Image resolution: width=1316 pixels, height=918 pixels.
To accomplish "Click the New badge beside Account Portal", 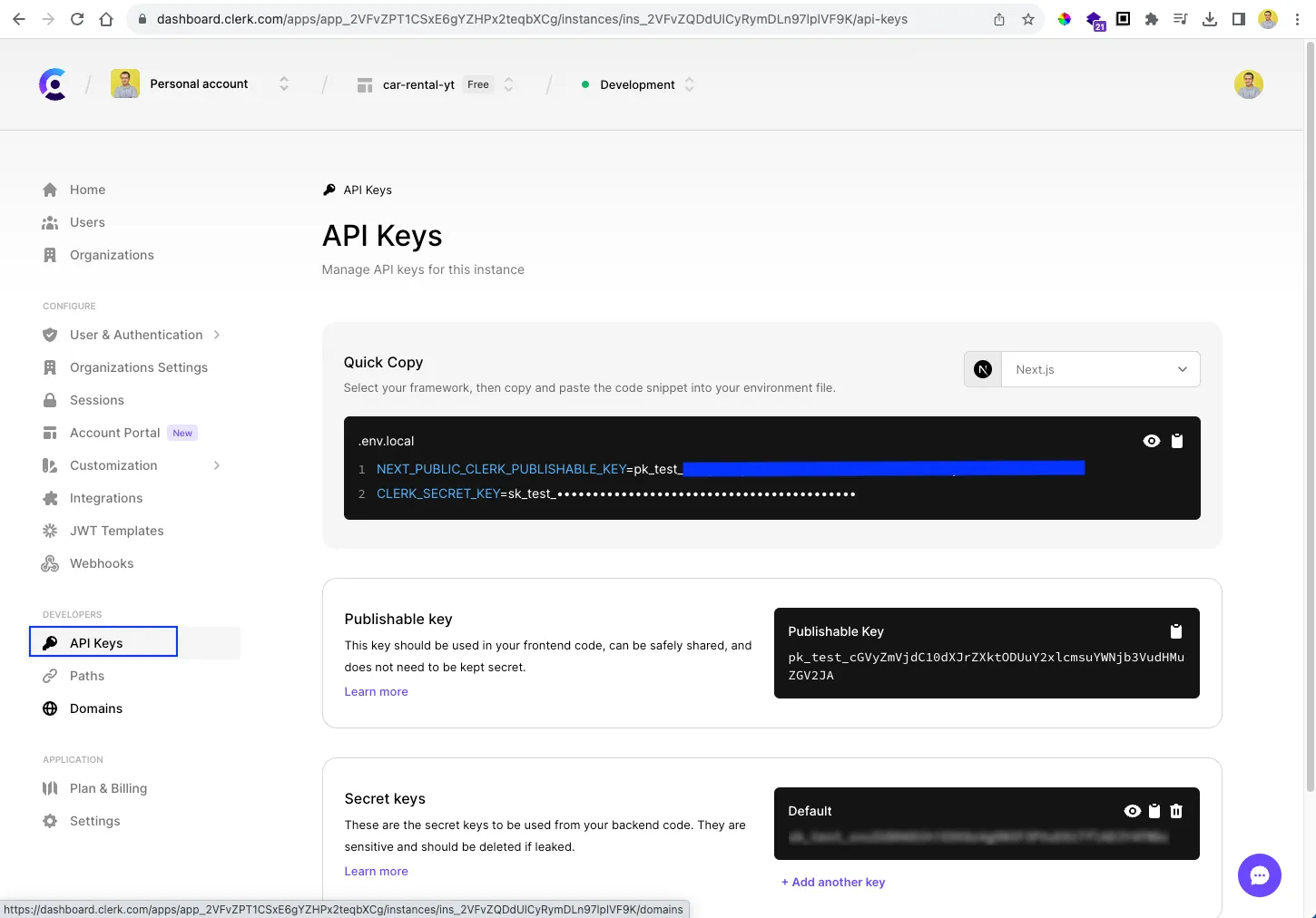I will (182, 433).
